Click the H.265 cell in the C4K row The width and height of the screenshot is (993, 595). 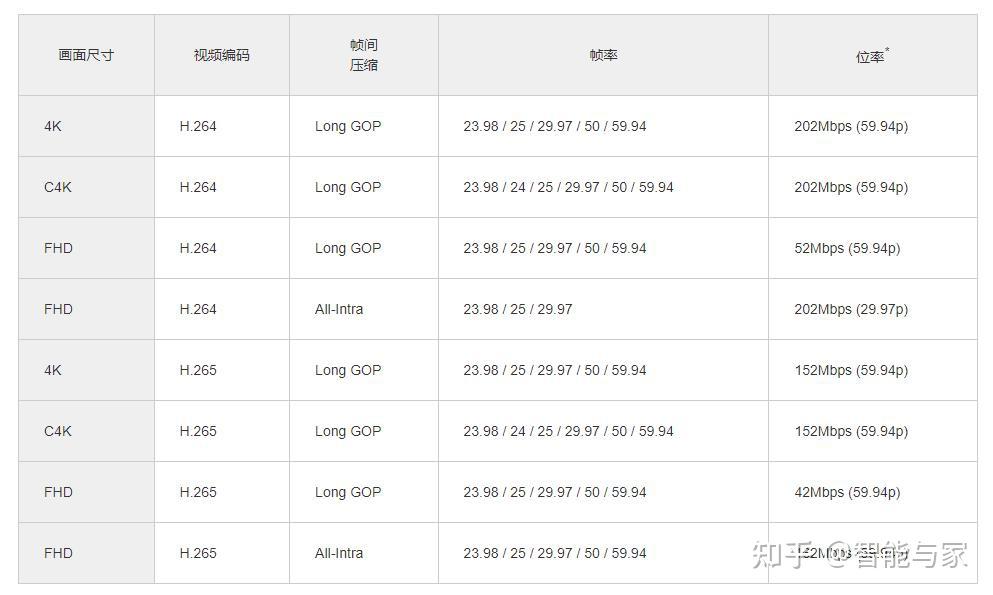[x=198, y=431]
